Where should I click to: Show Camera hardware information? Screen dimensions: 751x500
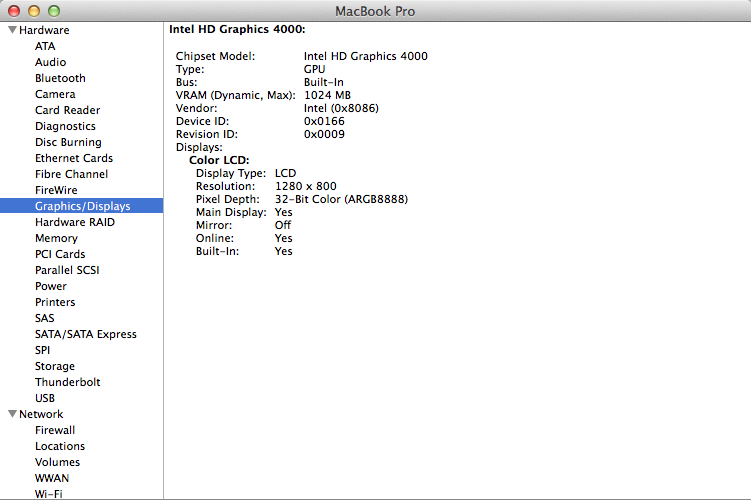(x=55, y=94)
